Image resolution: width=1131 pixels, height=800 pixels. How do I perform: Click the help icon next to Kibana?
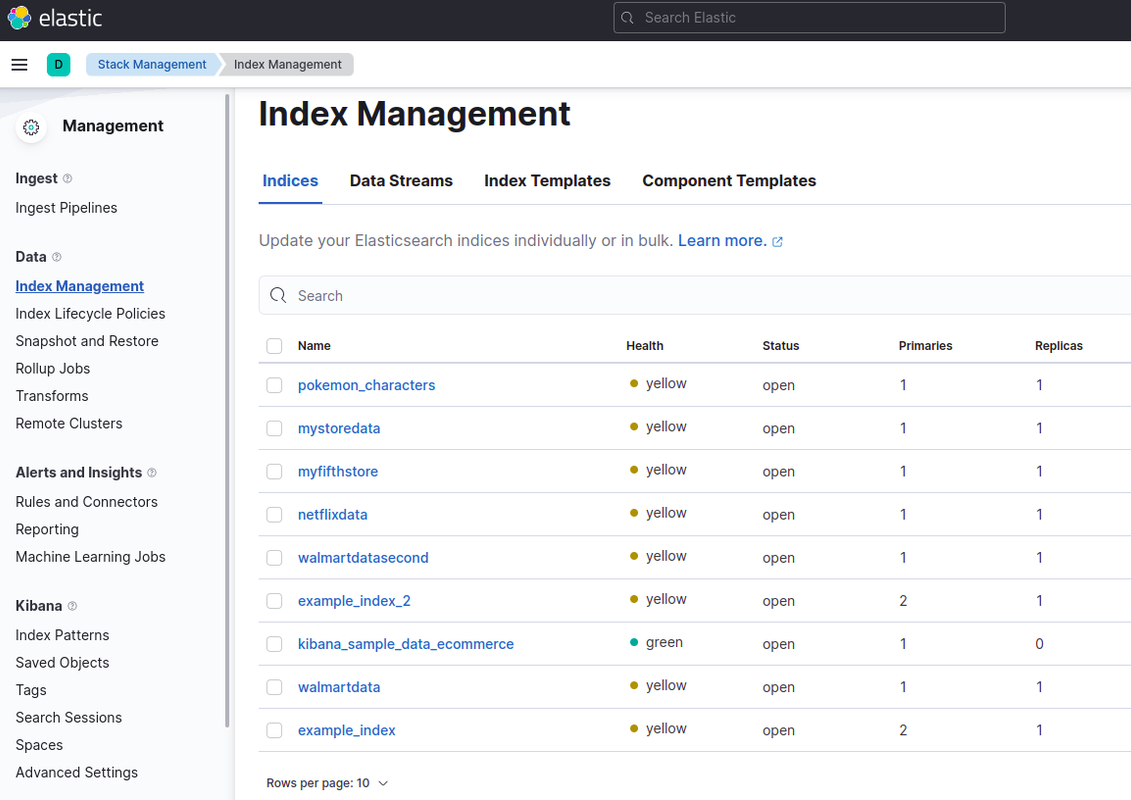click(x=72, y=606)
